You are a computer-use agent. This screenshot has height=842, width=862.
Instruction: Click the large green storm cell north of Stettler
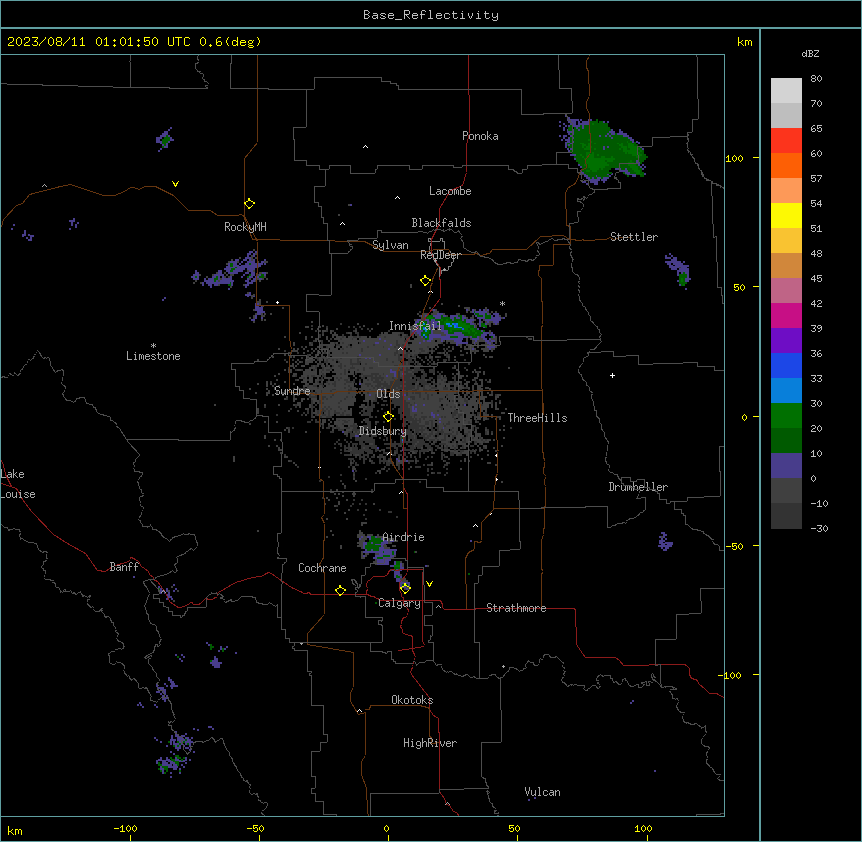coord(603,150)
